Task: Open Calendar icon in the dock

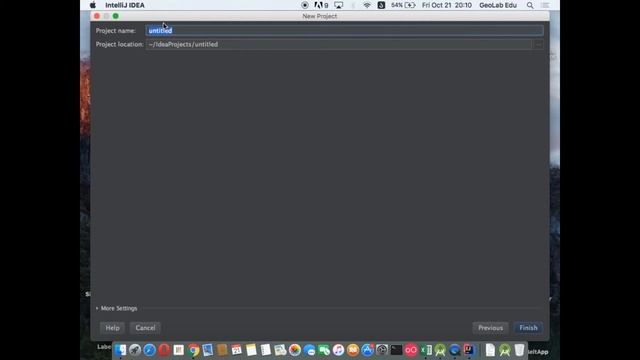Action: [x=237, y=350]
